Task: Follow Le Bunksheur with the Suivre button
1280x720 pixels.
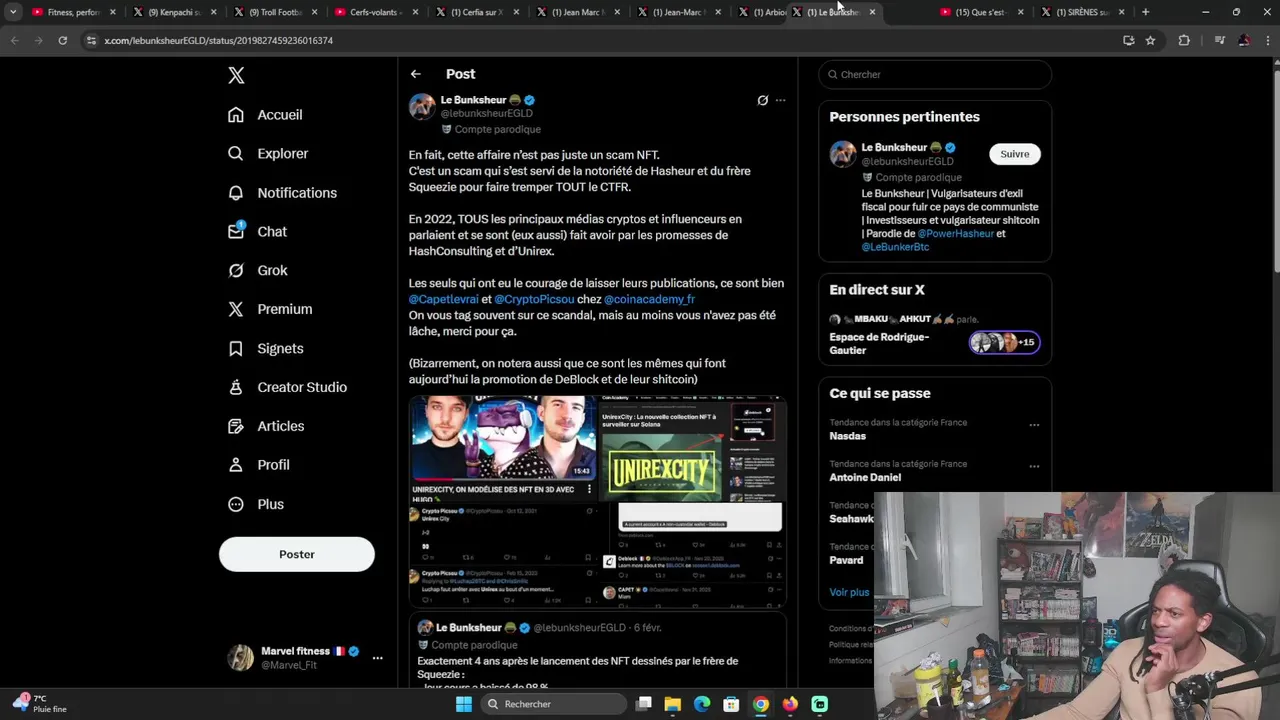Action: point(1014,154)
